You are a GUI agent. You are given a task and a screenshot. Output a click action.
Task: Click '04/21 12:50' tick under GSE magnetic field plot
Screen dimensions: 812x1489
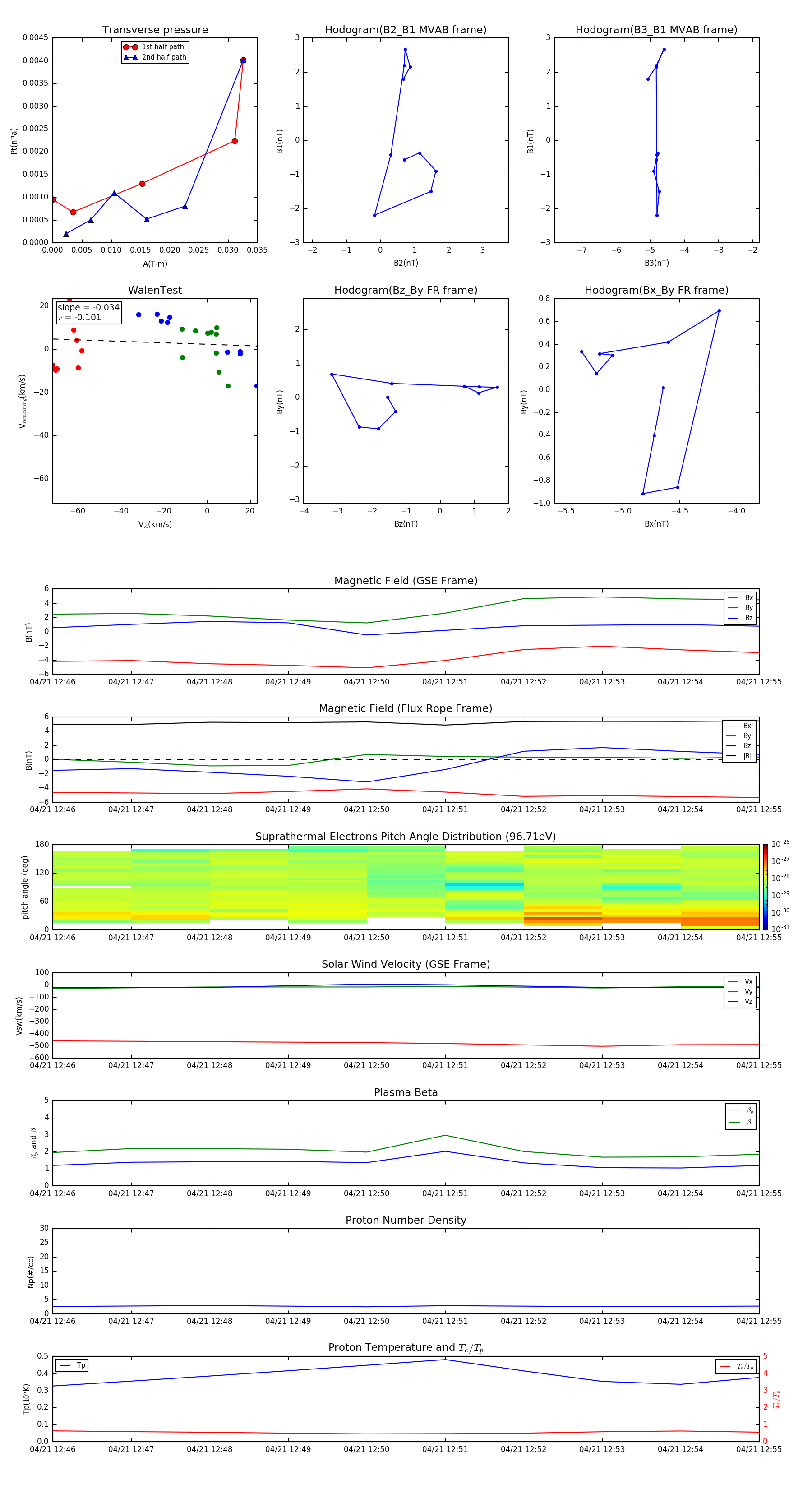click(366, 682)
